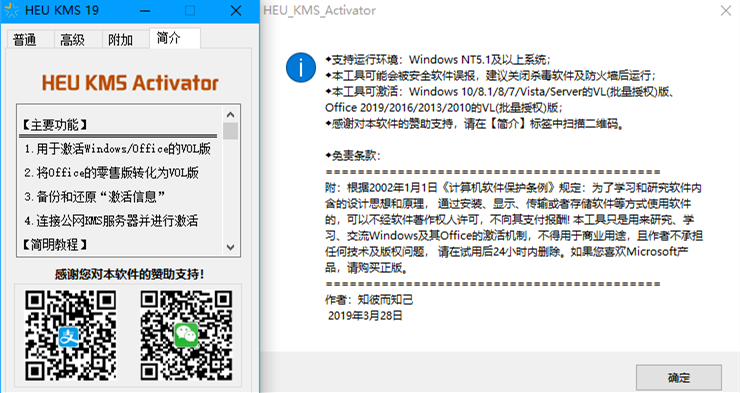740x393 pixels.
Task: Select the 附加 tab
Action: click(x=125, y=40)
